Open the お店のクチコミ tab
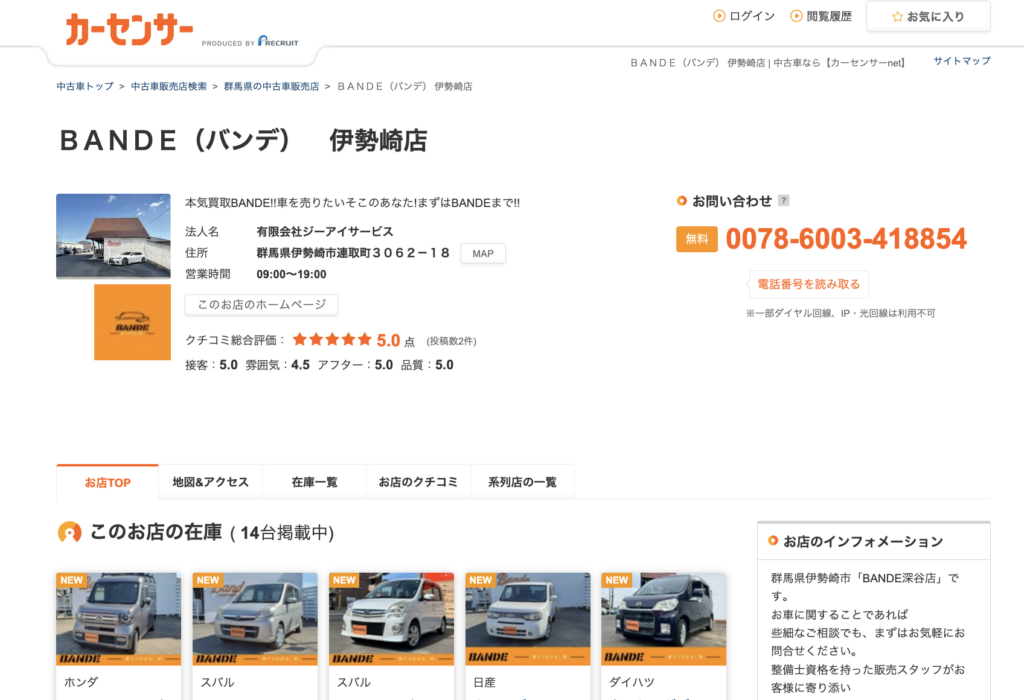Image resolution: width=1024 pixels, height=700 pixels. pyautogui.click(x=418, y=482)
